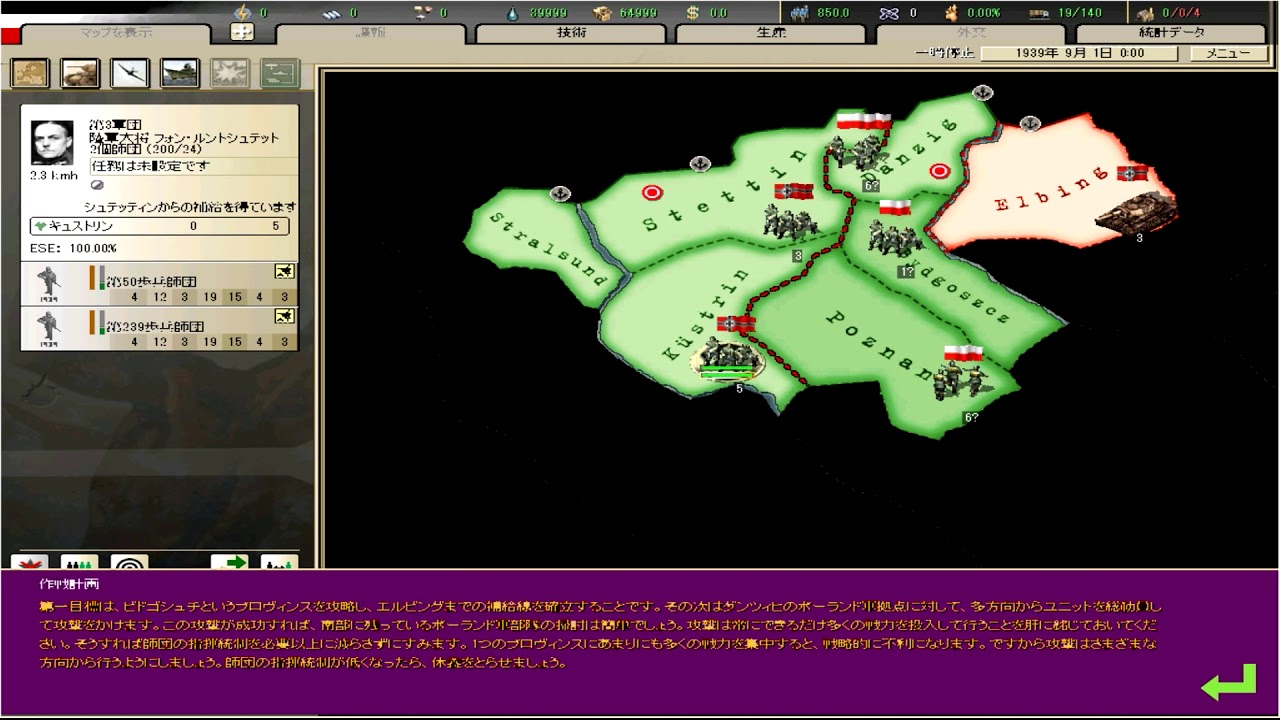Click the oil resource value 39999
Image resolution: width=1280 pixels, height=720 pixels.
[548, 13]
